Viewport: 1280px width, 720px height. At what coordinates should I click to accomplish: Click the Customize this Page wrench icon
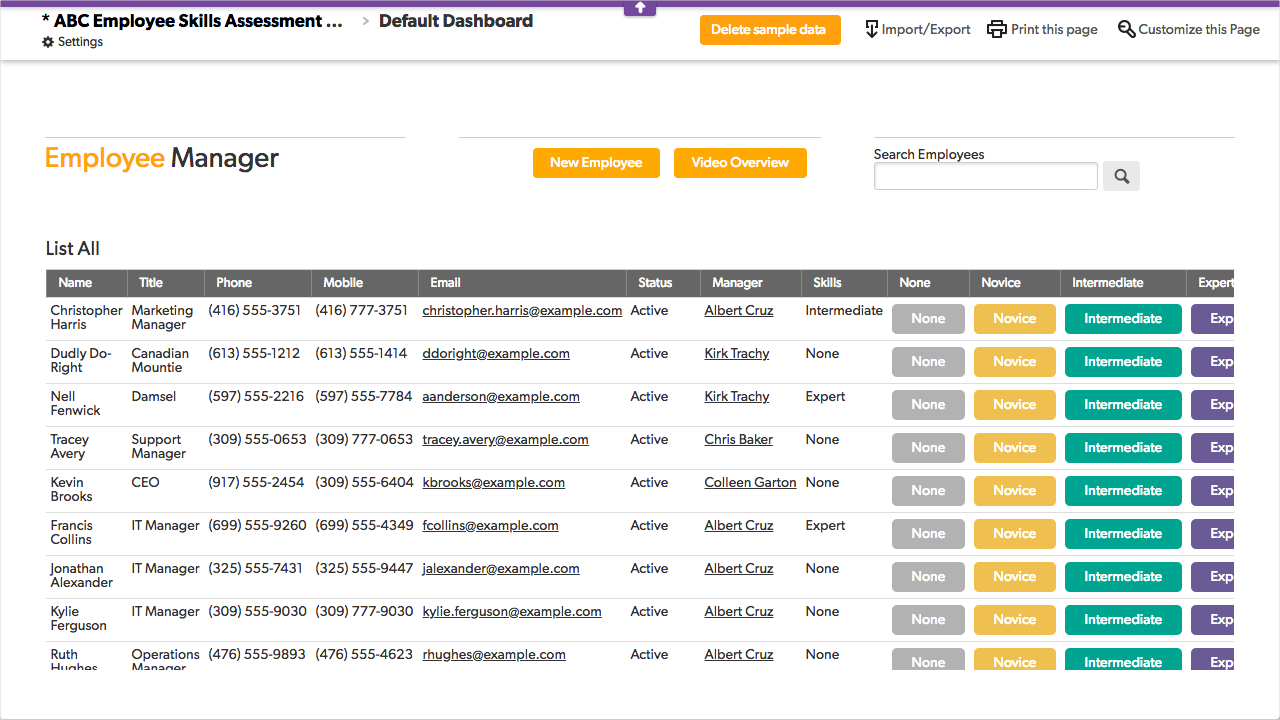tap(1126, 29)
